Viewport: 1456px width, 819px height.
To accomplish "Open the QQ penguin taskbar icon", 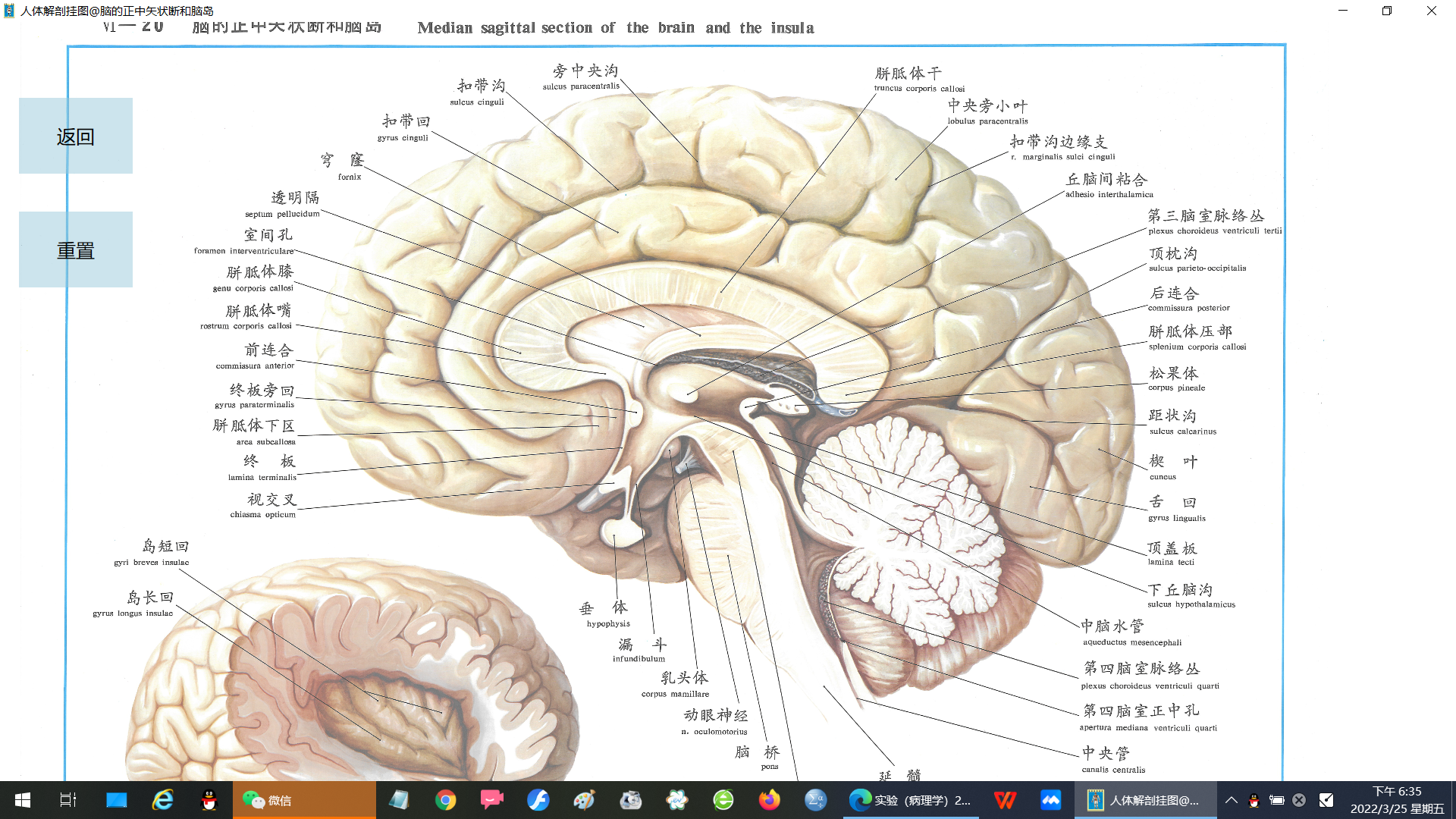I will point(209,800).
